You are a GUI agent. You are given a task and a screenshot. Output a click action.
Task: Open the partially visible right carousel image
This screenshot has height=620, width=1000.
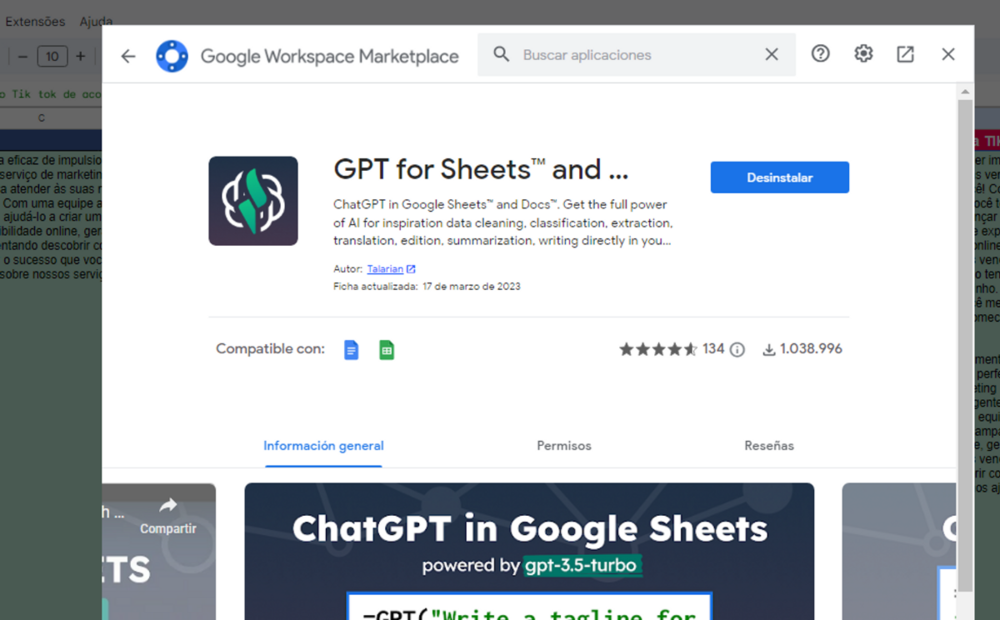point(899,551)
